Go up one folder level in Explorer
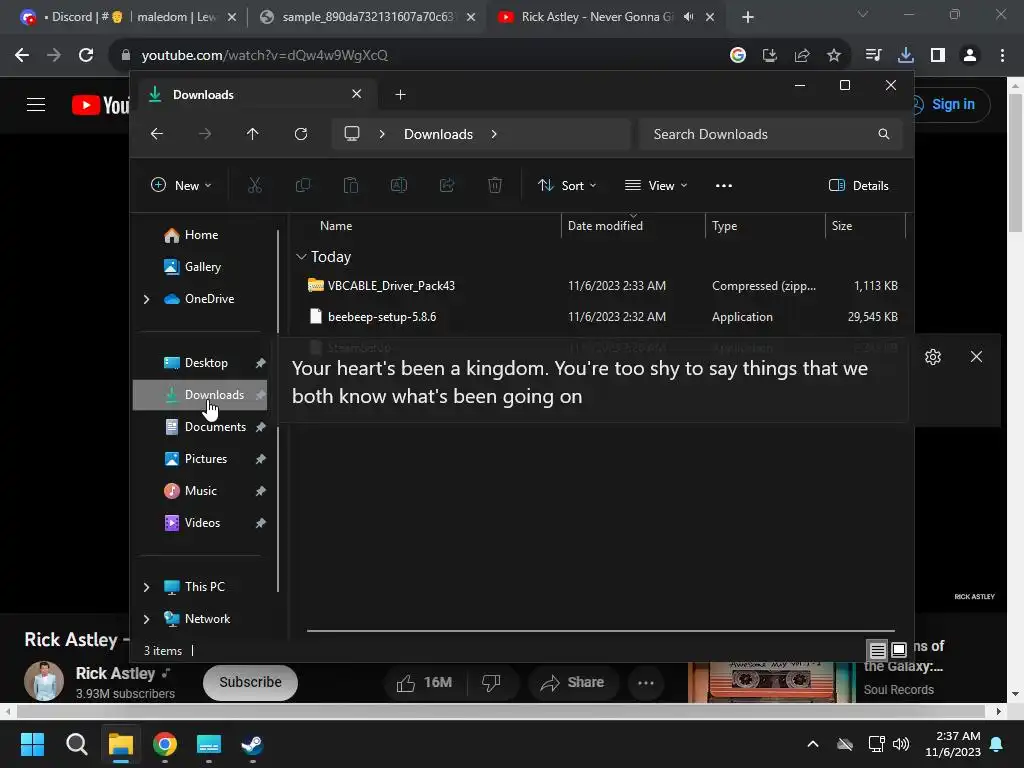Viewport: 1024px width, 768px height. click(253, 134)
